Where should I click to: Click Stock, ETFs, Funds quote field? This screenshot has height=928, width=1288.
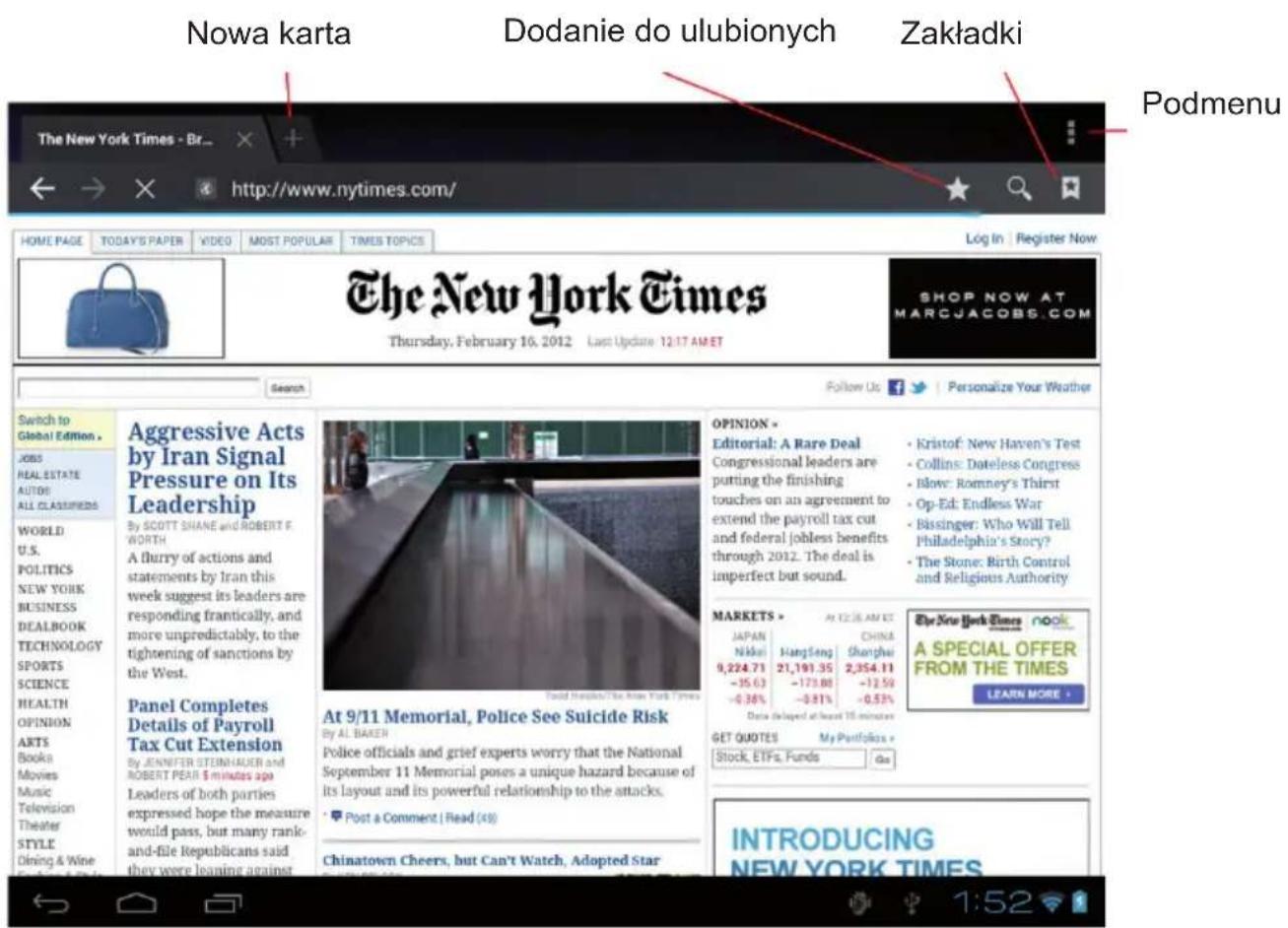point(789,759)
